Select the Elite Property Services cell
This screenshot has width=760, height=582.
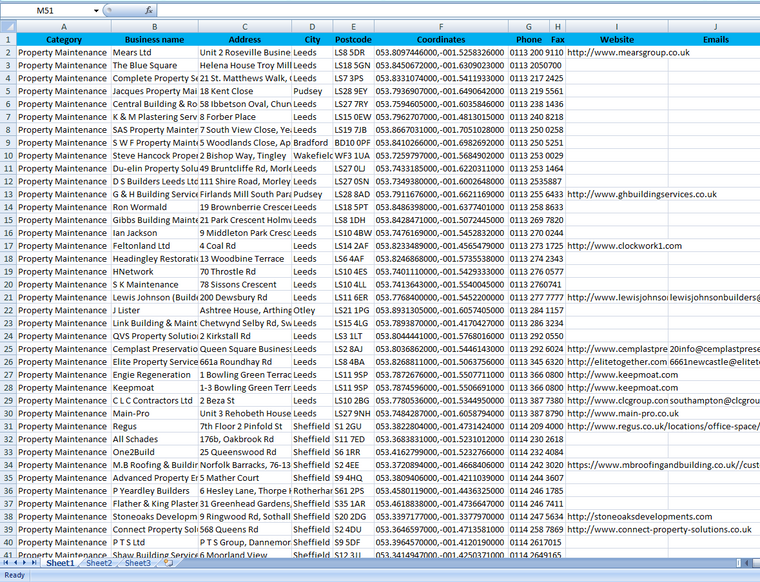pos(155,362)
